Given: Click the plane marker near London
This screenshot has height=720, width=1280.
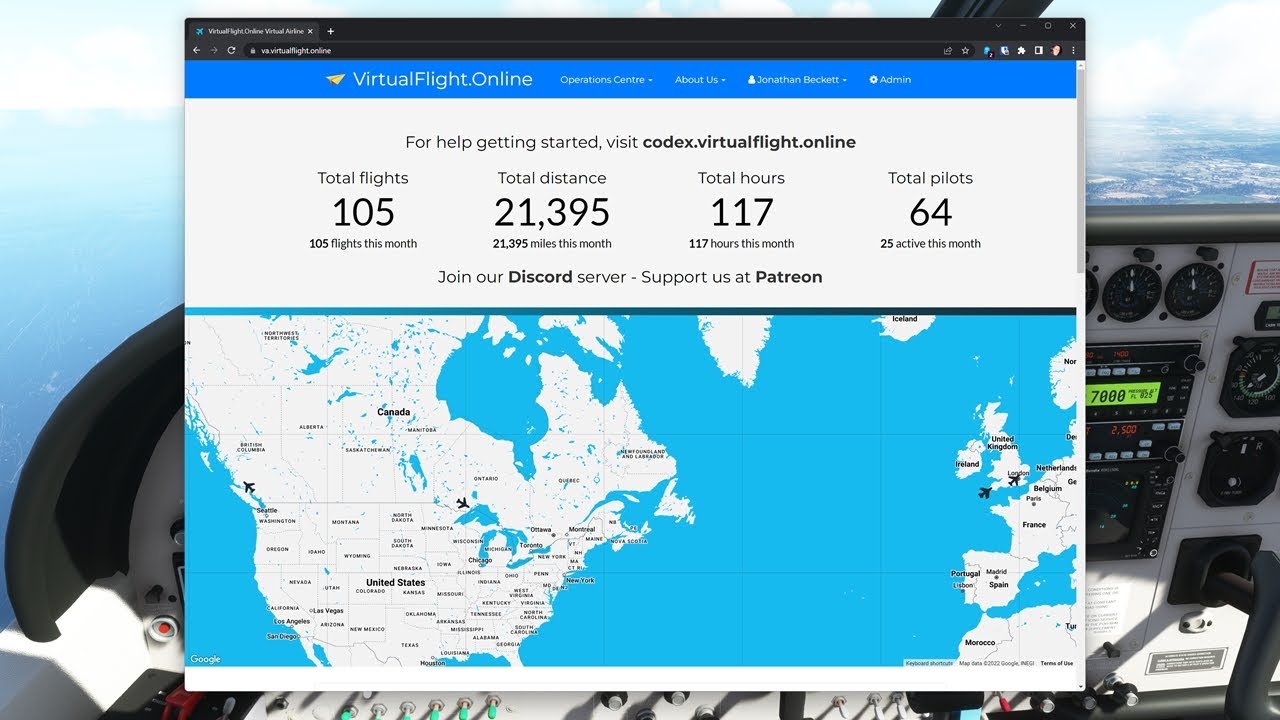Looking at the screenshot, I should pos(1015,481).
